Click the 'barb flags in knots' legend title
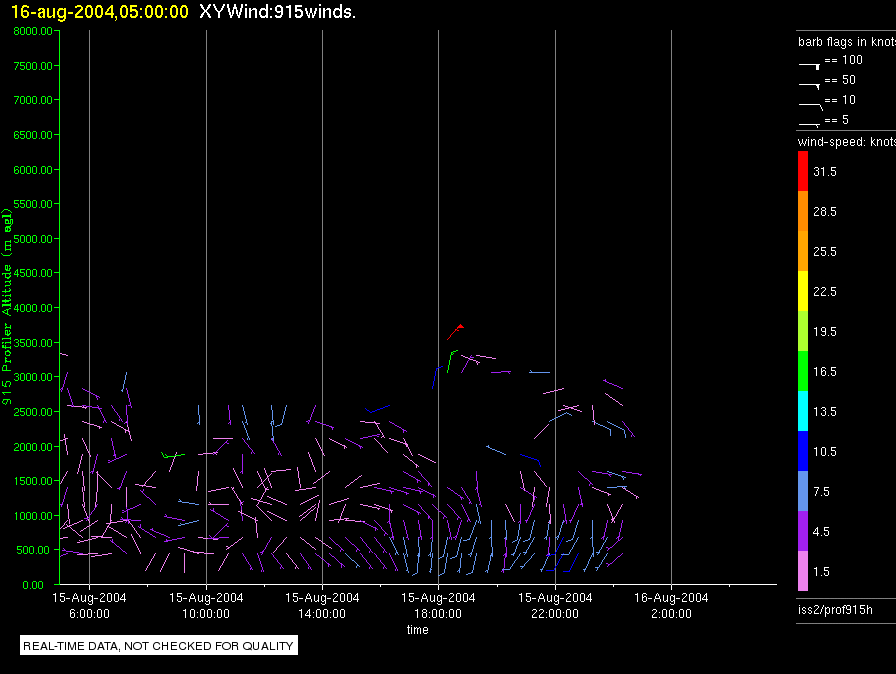The width and height of the screenshot is (896, 674). [846, 42]
